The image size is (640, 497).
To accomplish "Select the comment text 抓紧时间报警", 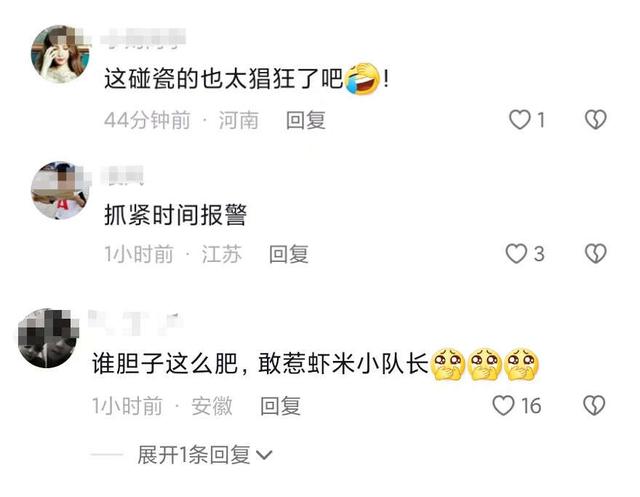I will coord(176,215).
